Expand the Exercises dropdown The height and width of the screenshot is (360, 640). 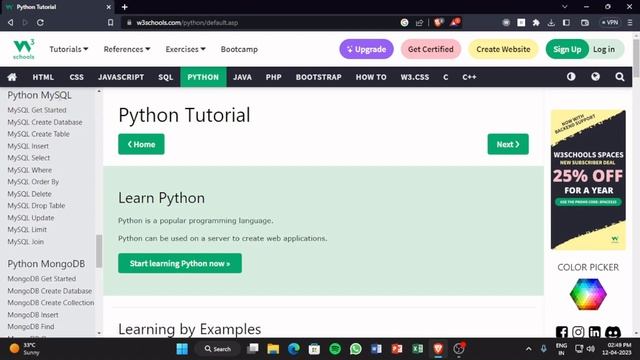tap(185, 49)
